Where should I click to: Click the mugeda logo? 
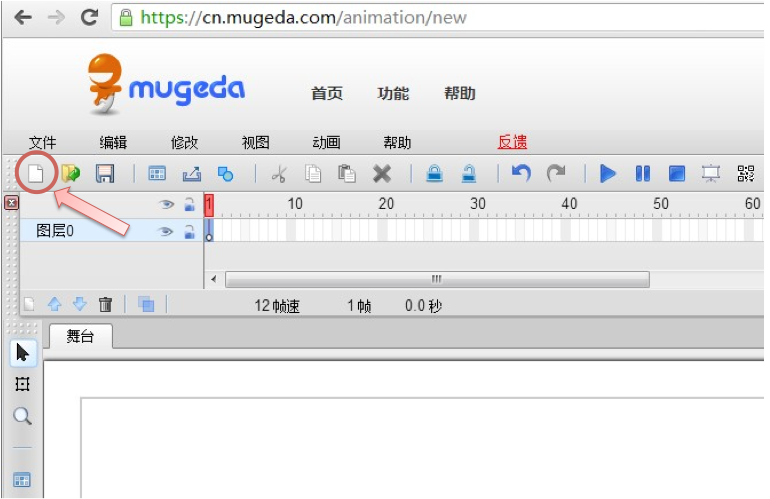pyautogui.click(x=166, y=84)
